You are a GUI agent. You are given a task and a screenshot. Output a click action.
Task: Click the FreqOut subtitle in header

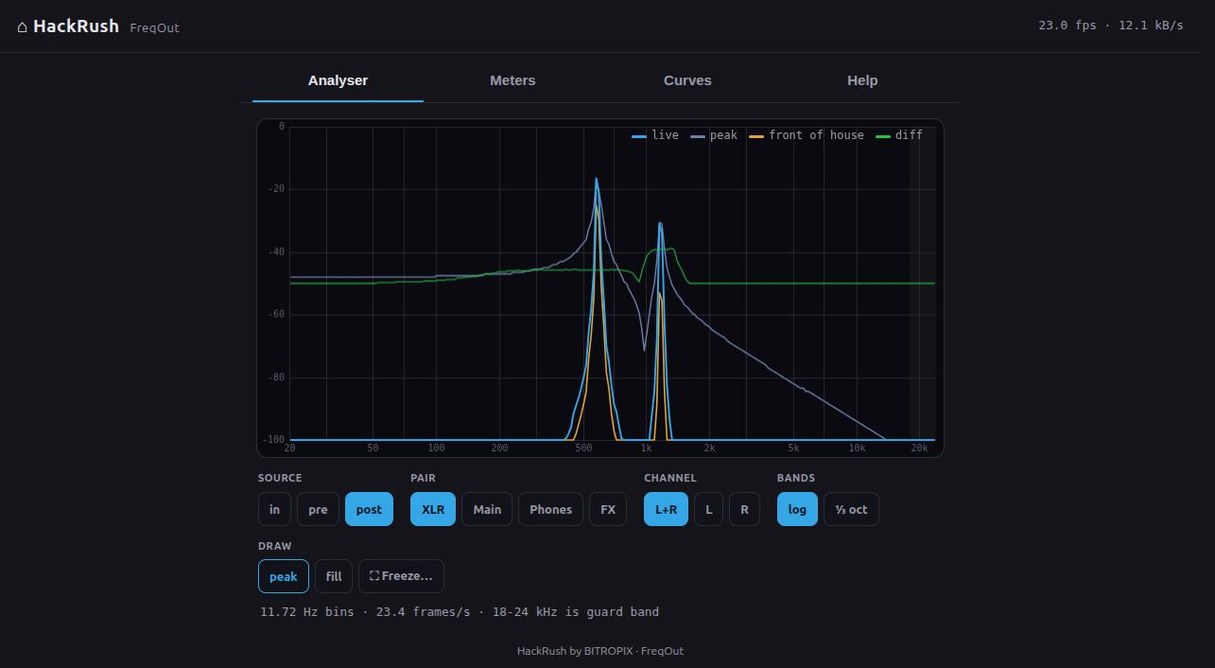[x=155, y=28]
